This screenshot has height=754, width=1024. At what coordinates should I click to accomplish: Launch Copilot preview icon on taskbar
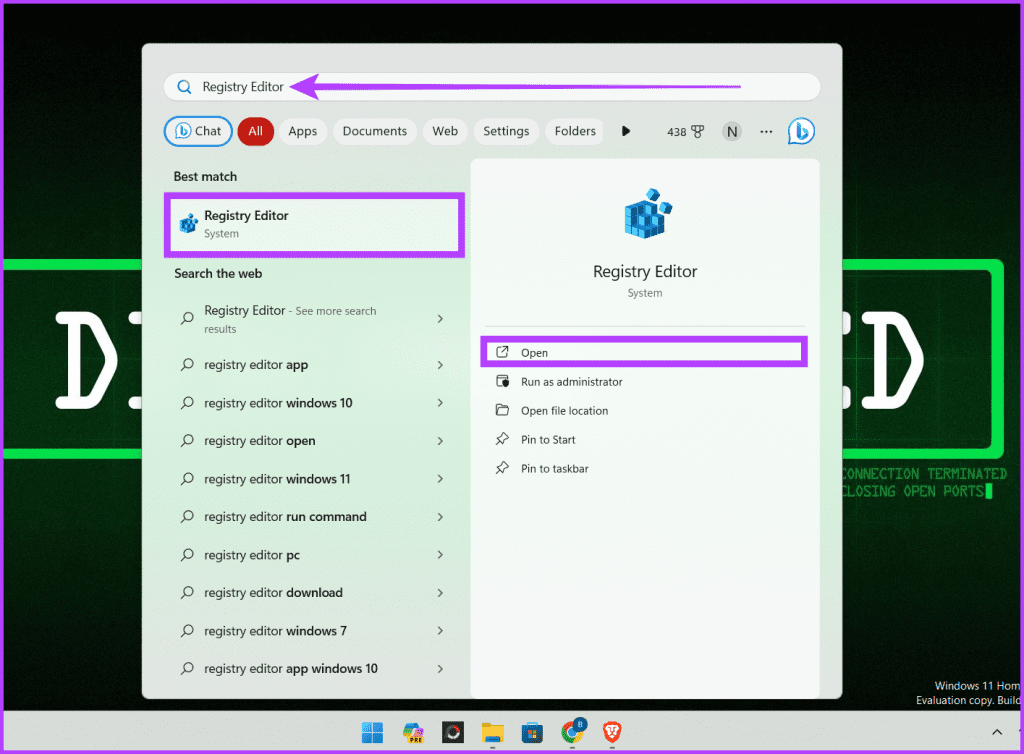pyautogui.click(x=413, y=732)
